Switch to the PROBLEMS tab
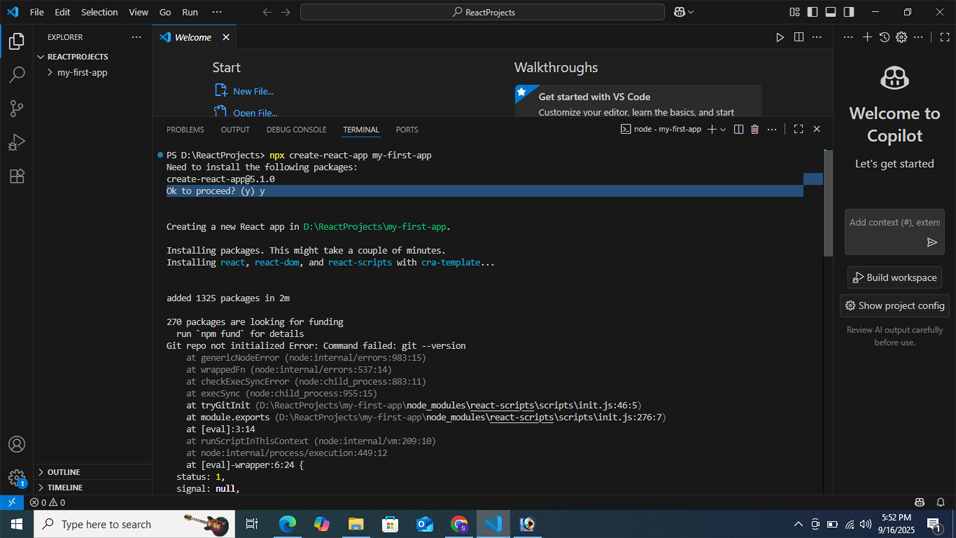The height and width of the screenshot is (538, 956). click(x=185, y=129)
